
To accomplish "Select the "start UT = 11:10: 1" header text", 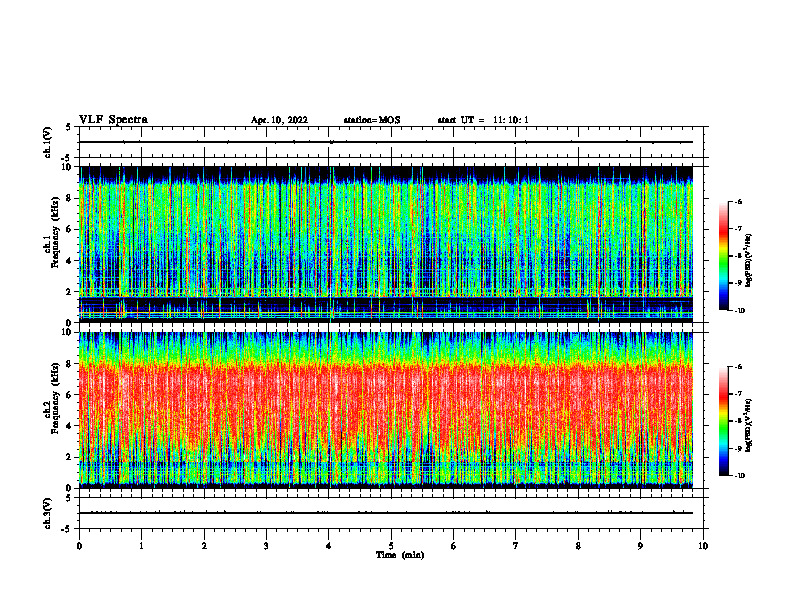I will click(x=483, y=120).
